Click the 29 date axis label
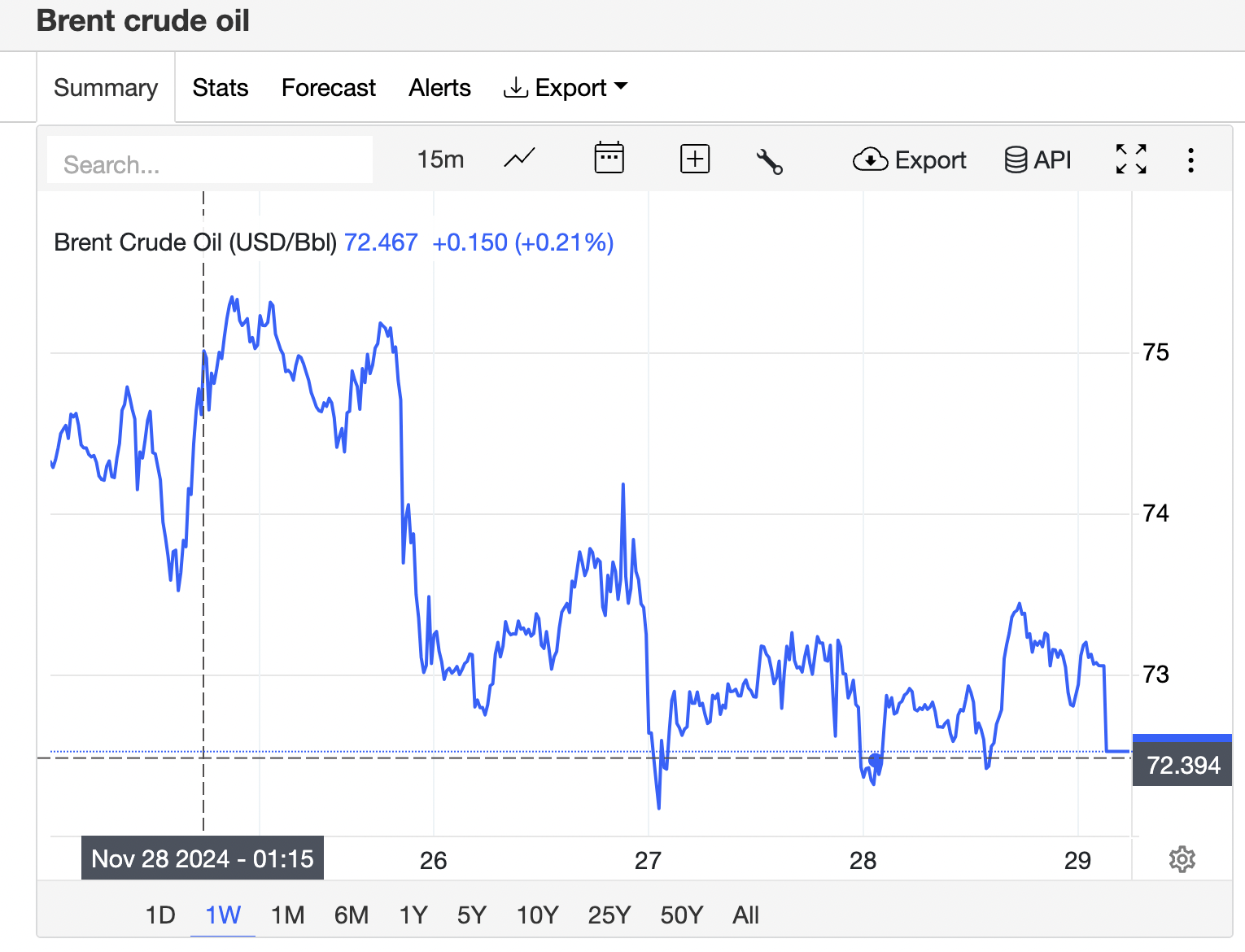1245x952 pixels. click(1077, 860)
